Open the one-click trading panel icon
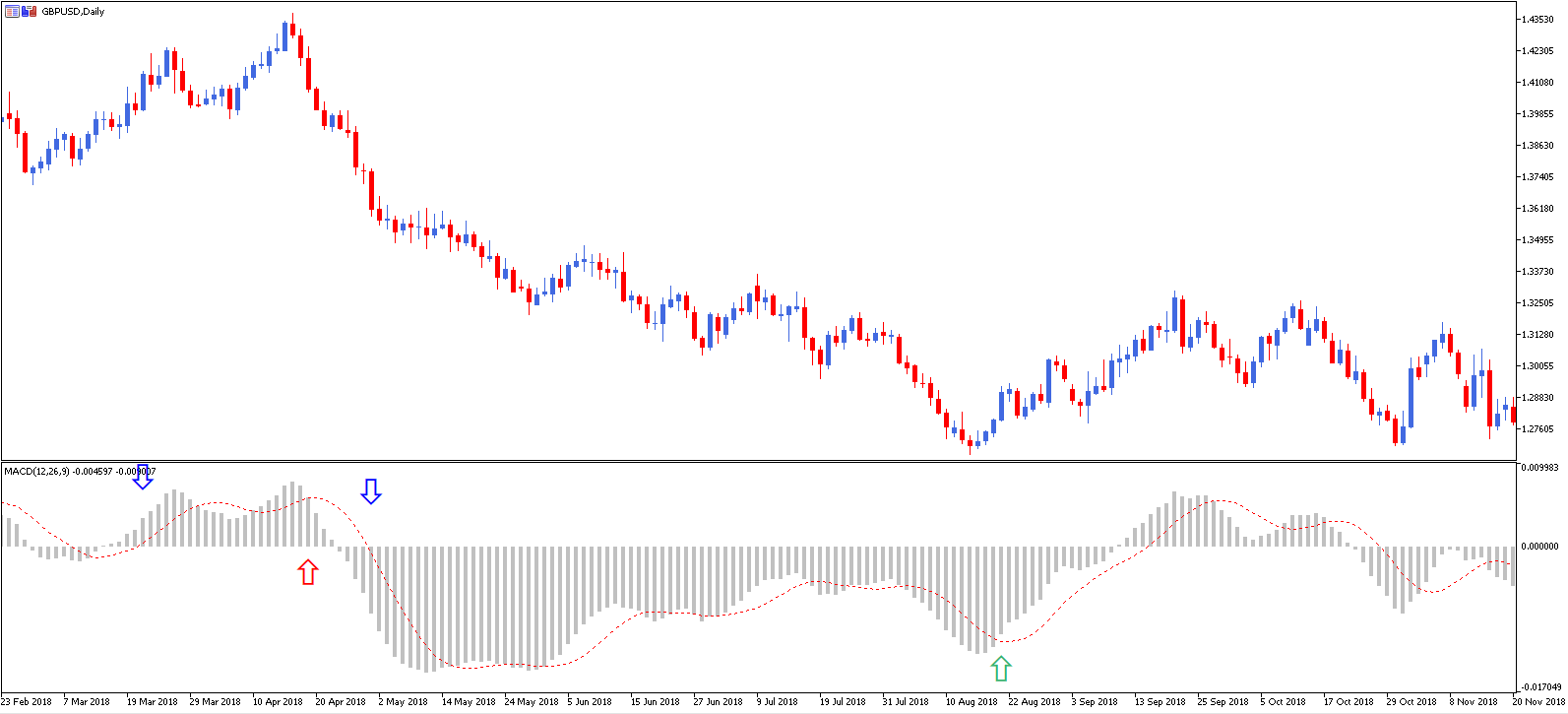The width and height of the screenshot is (1568, 714). click(x=29, y=12)
